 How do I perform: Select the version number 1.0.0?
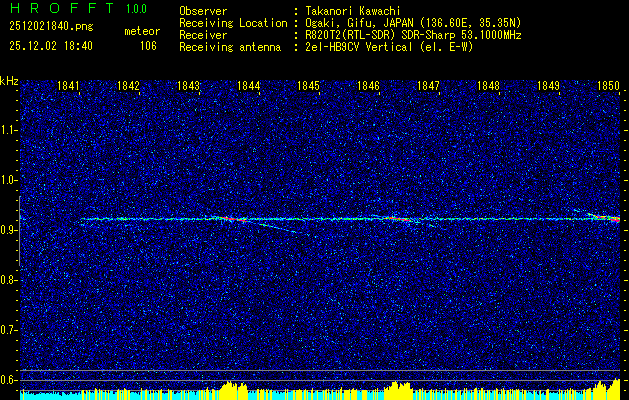136,9
